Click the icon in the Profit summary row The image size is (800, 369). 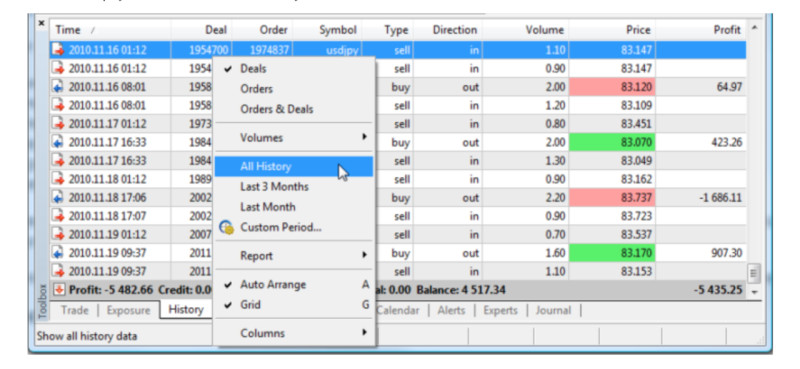[x=59, y=290]
